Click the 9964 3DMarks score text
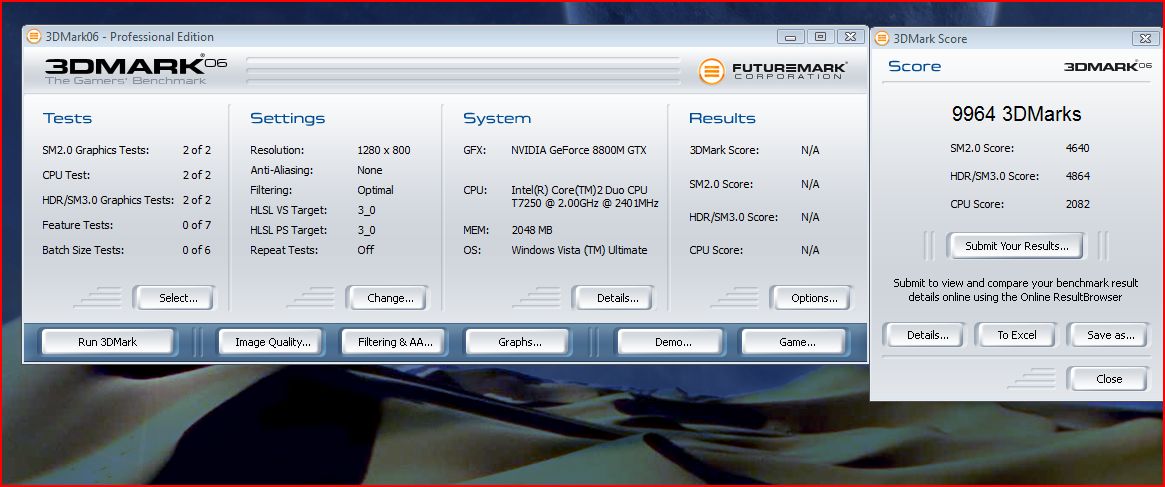Viewport: 1165px width, 487px height. [x=1016, y=114]
